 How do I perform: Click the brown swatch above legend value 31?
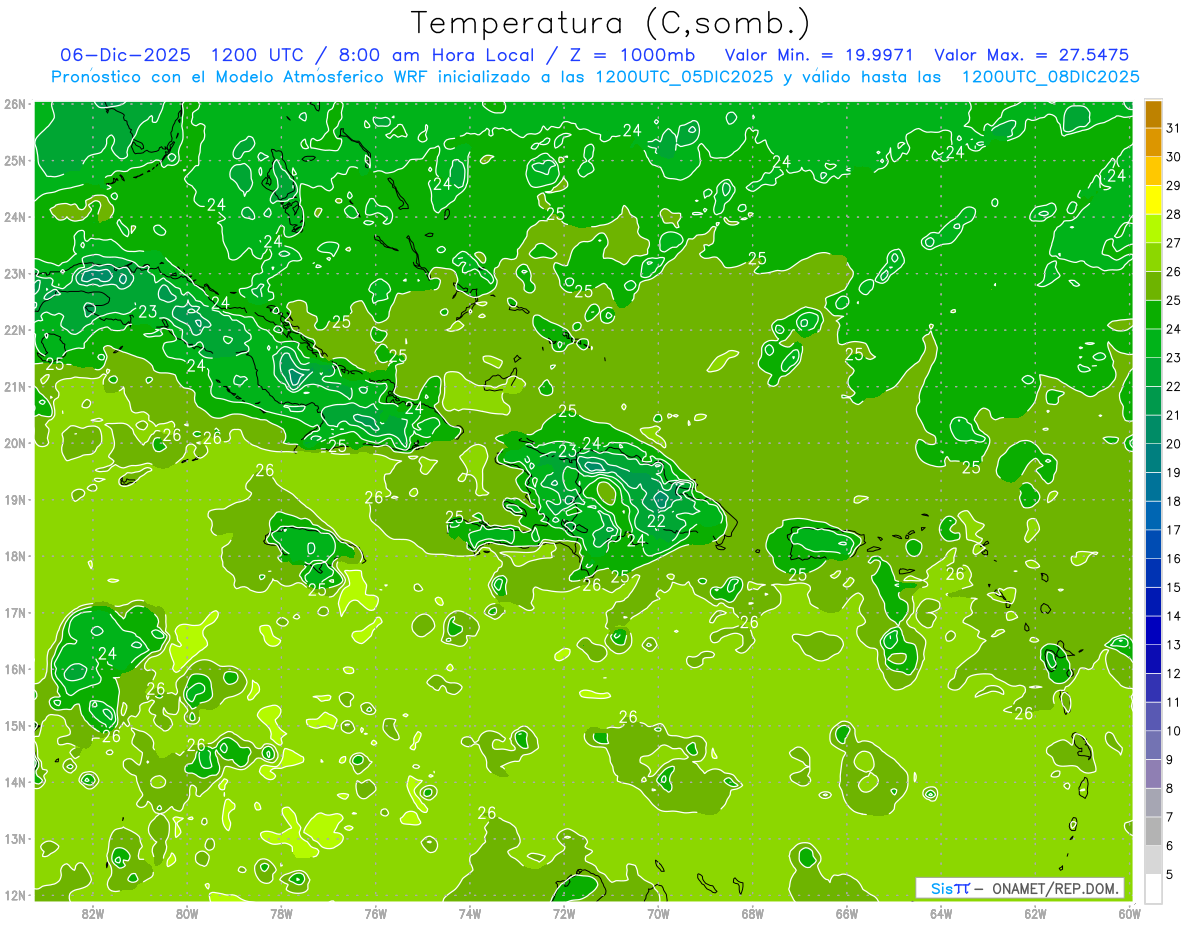1153,115
